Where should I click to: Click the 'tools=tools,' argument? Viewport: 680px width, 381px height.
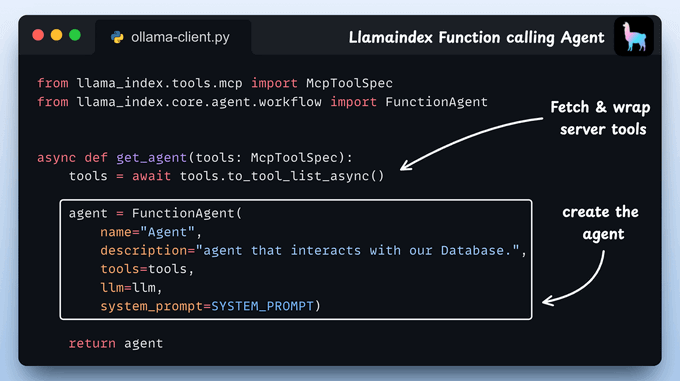coord(147,269)
